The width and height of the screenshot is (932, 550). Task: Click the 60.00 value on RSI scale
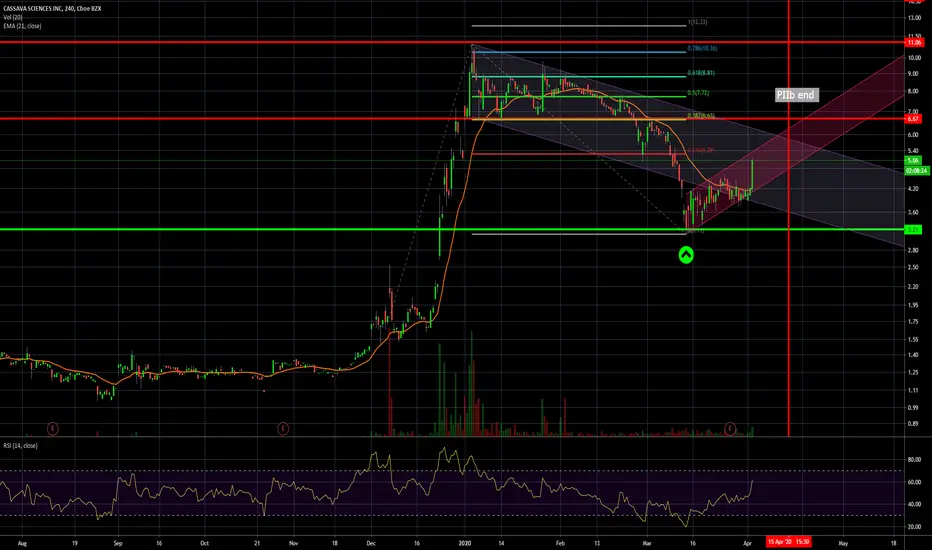(914, 482)
